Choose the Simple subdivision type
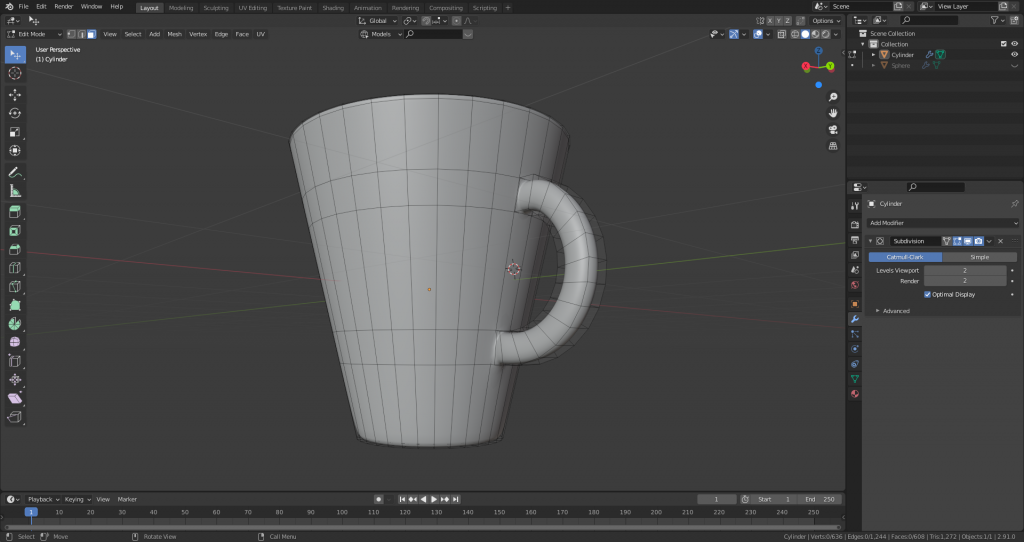Viewport: 1024px width, 542px height. point(979,257)
